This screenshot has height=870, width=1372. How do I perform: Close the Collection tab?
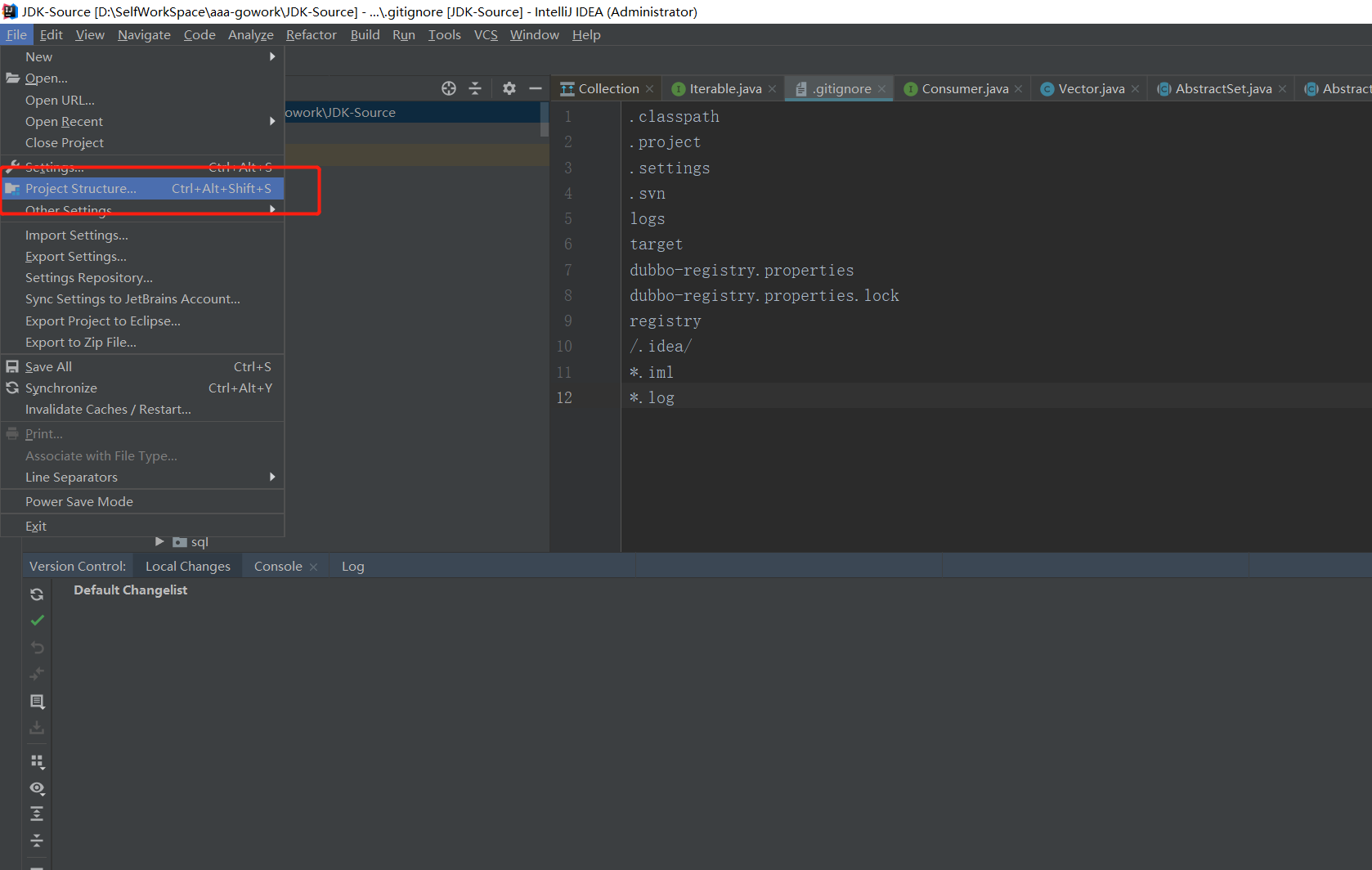[x=649, y=89]
